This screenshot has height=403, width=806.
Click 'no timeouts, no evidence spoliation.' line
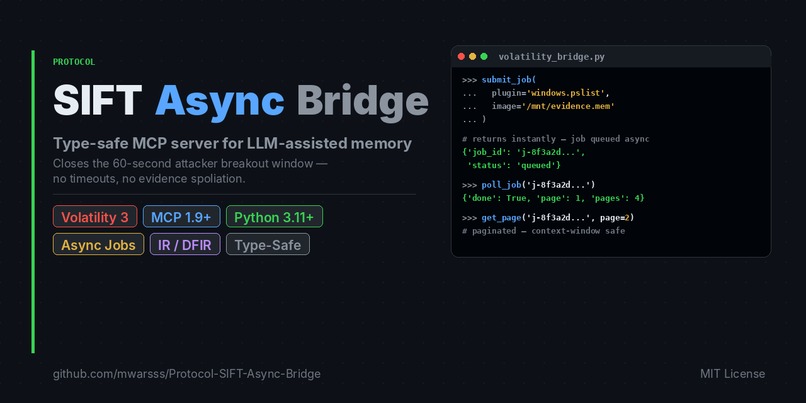coord(149,179)
